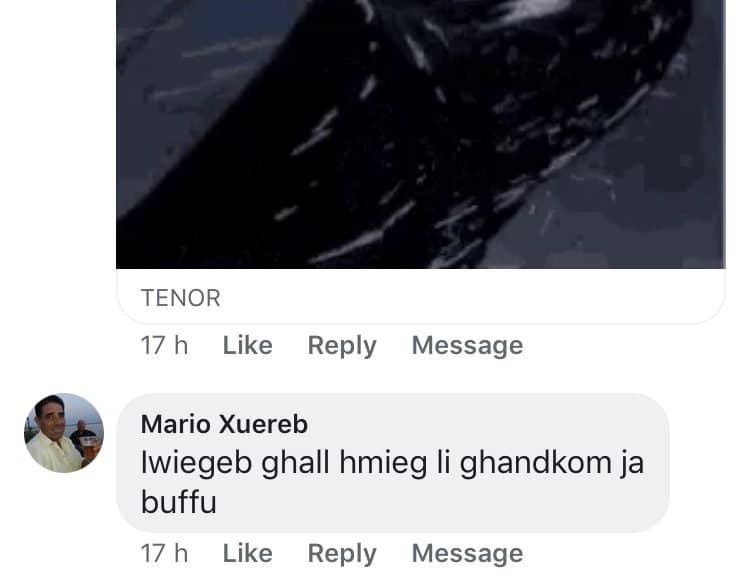
Task: Click the TENOR source label
Action: pyautogui.click(x=181, y=298)
